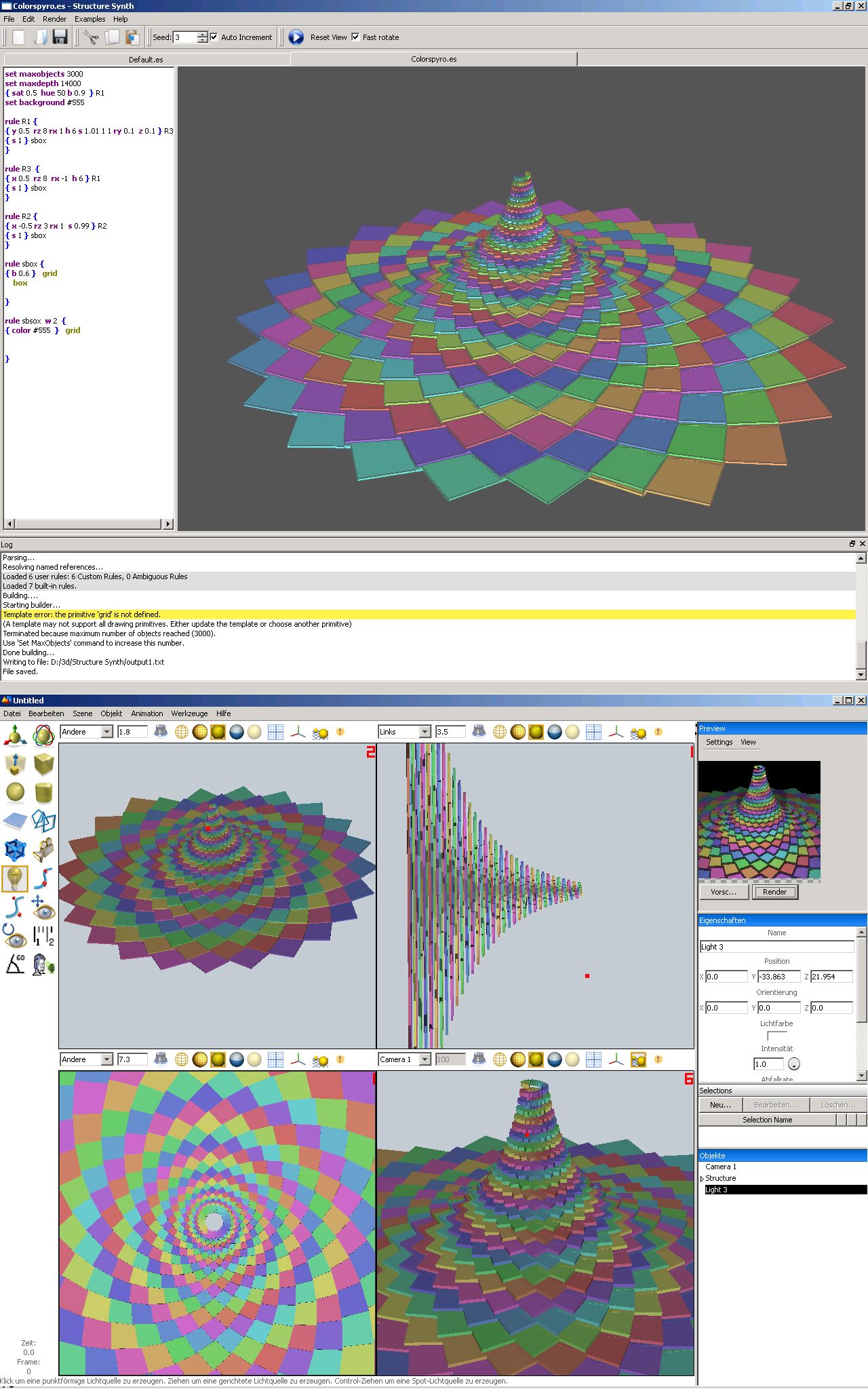Open the Links view dropdown

425,732
